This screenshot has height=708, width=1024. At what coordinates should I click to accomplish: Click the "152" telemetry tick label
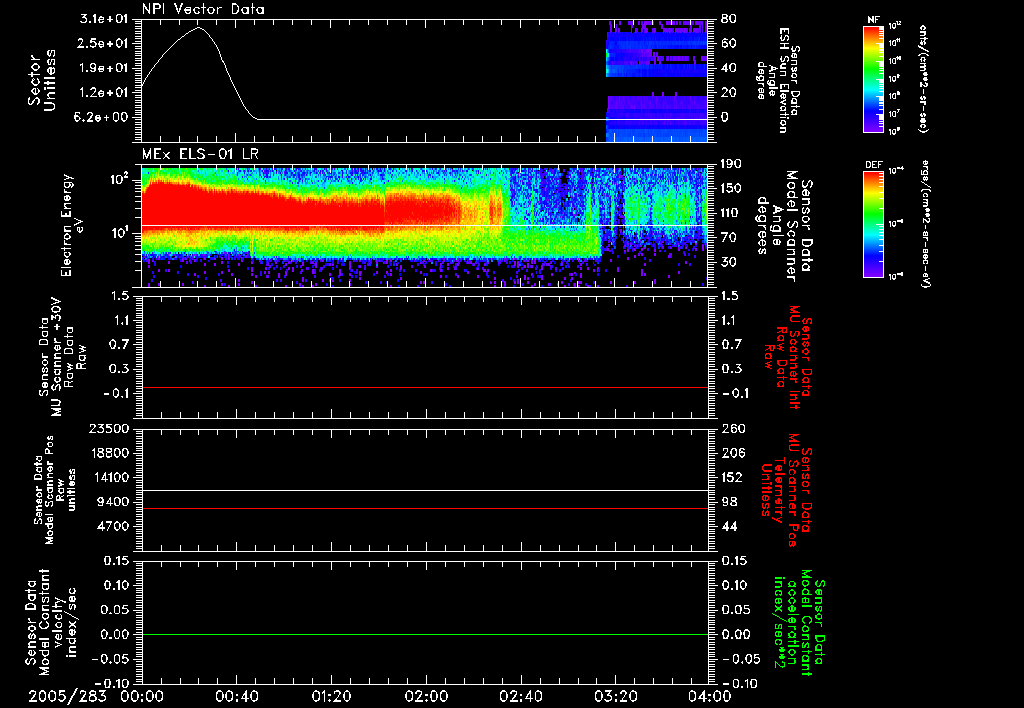pyautogui.click(x=731, y=477)
